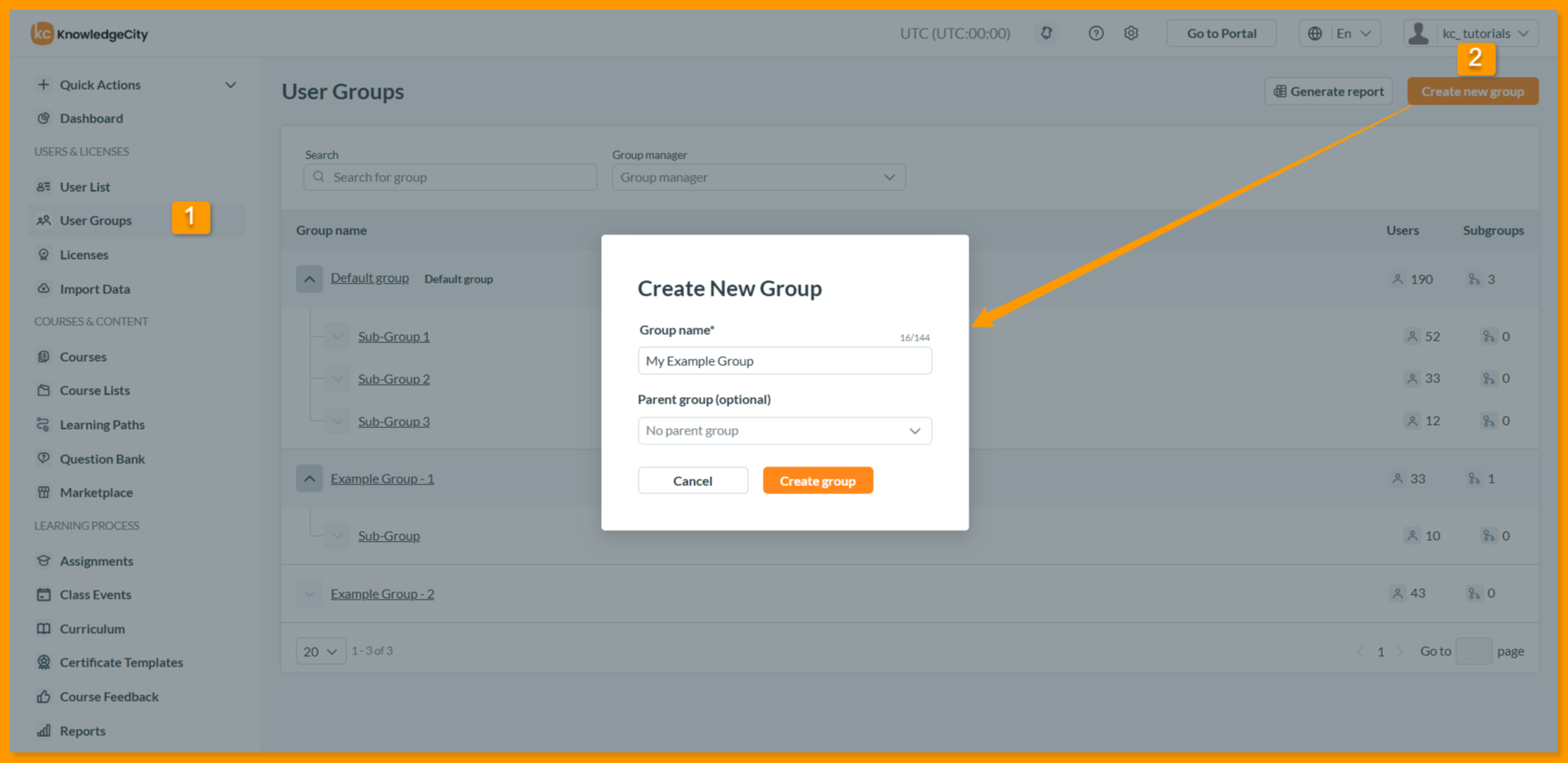Click the Create group button

(818, 480)
